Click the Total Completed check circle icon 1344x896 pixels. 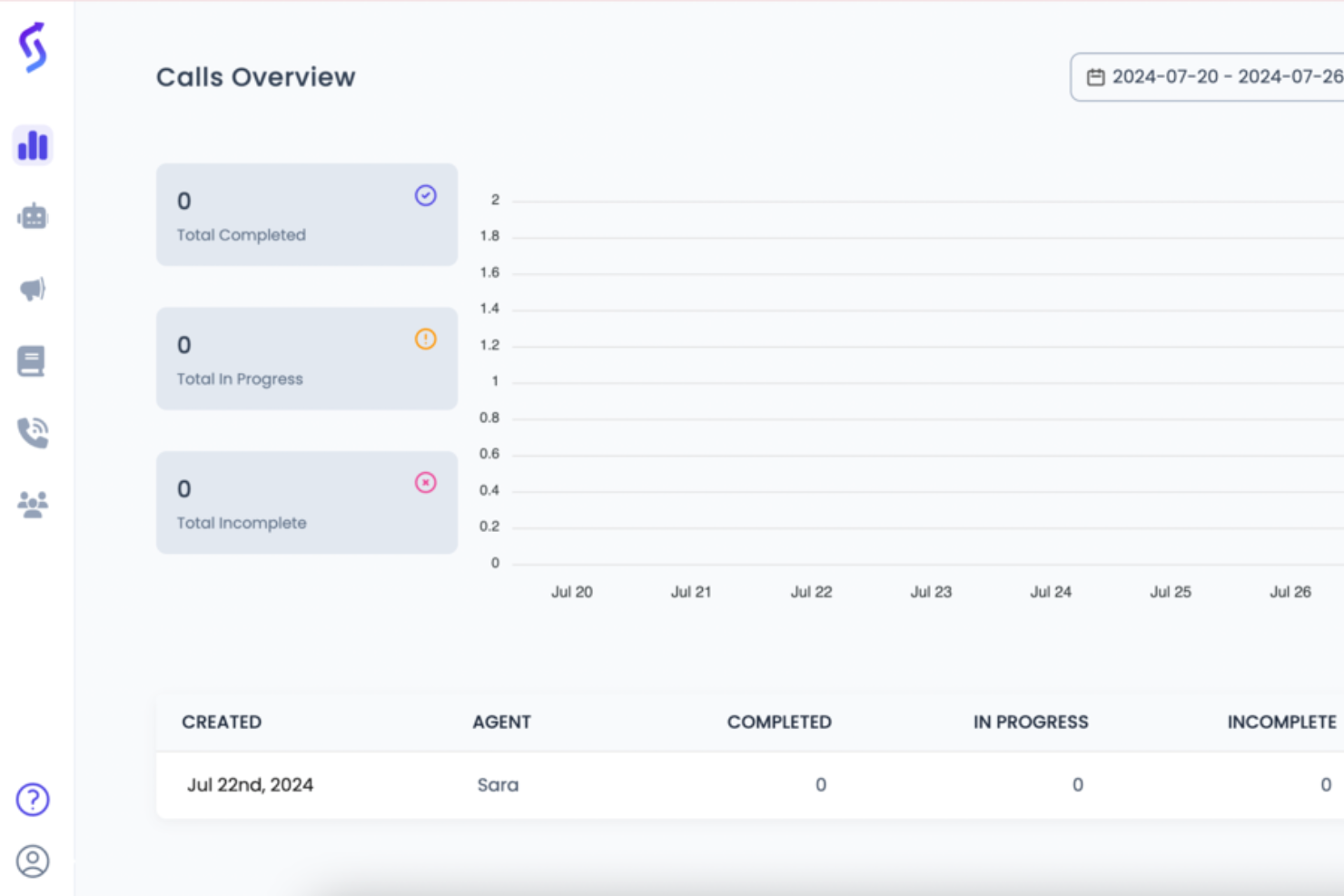click(424, 195)
